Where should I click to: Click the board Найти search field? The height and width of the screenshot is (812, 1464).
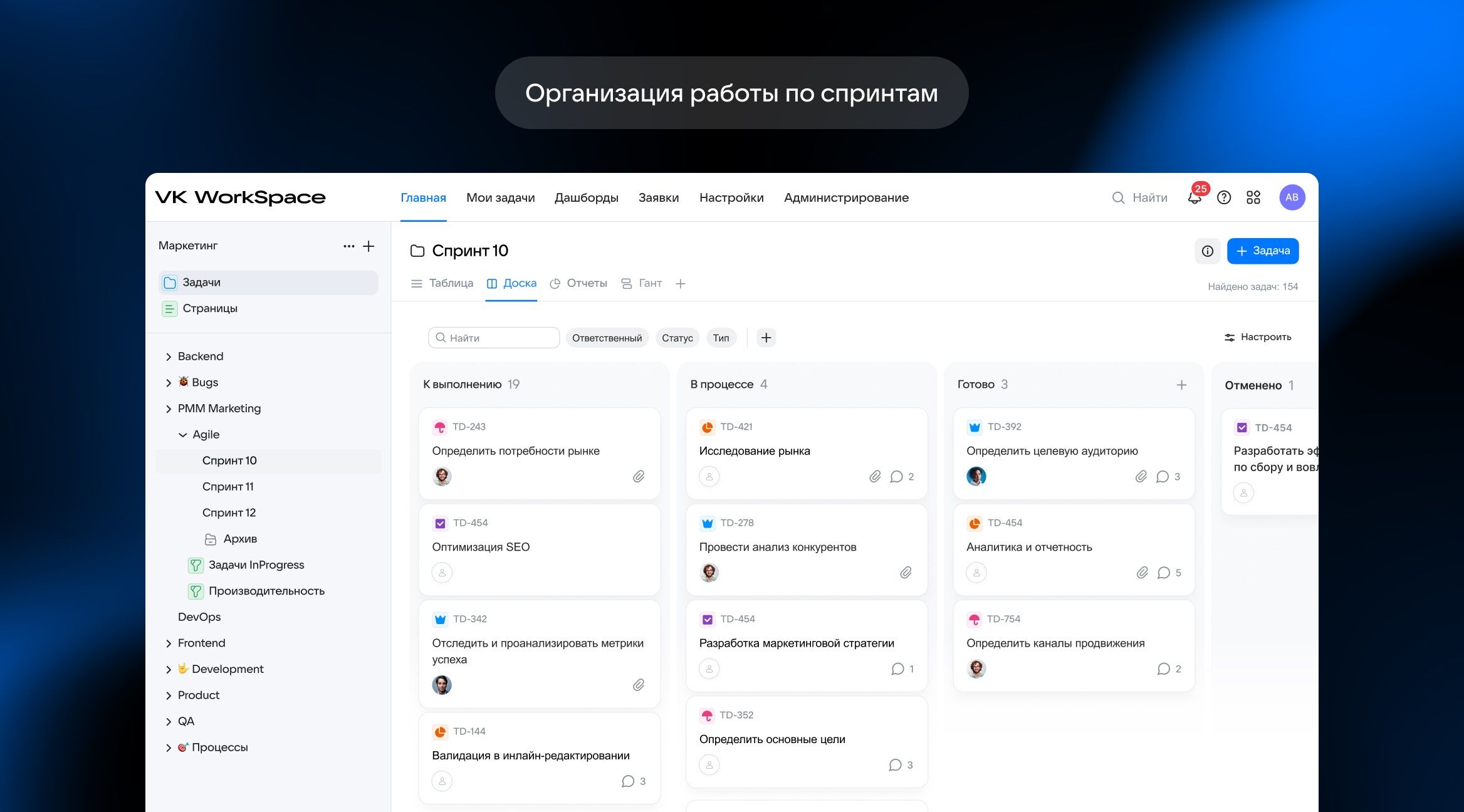494,338
